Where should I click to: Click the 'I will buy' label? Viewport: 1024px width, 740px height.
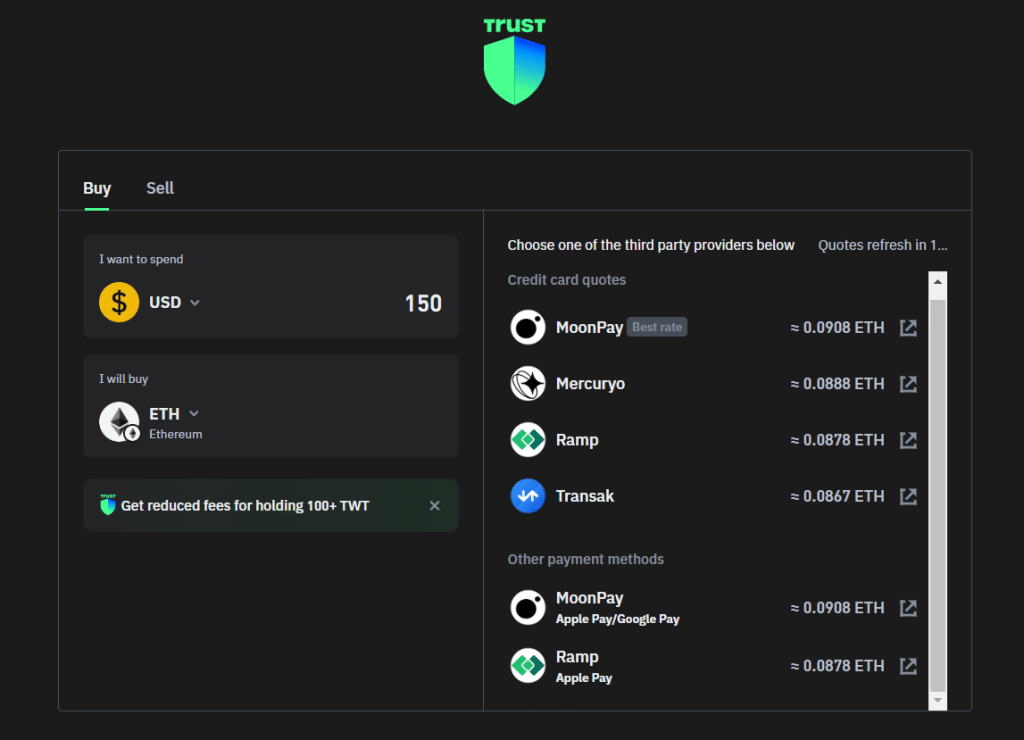click(123, 379)
